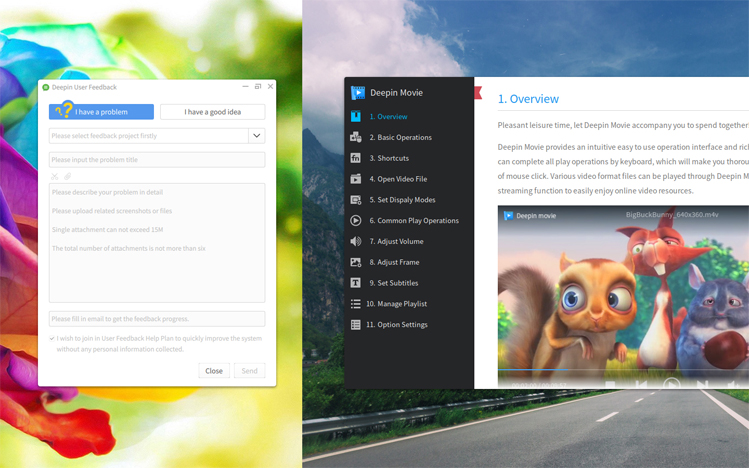Switch to "I have a good idea"
The height and width of the screenshot is (468, 749).
pos(212,112)
